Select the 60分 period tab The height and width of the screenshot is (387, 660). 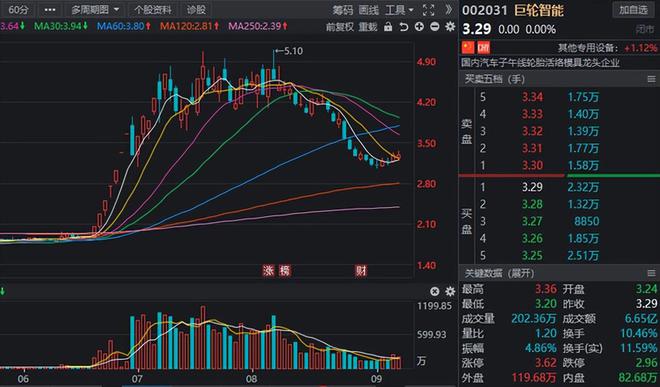(x=18, y=10)
